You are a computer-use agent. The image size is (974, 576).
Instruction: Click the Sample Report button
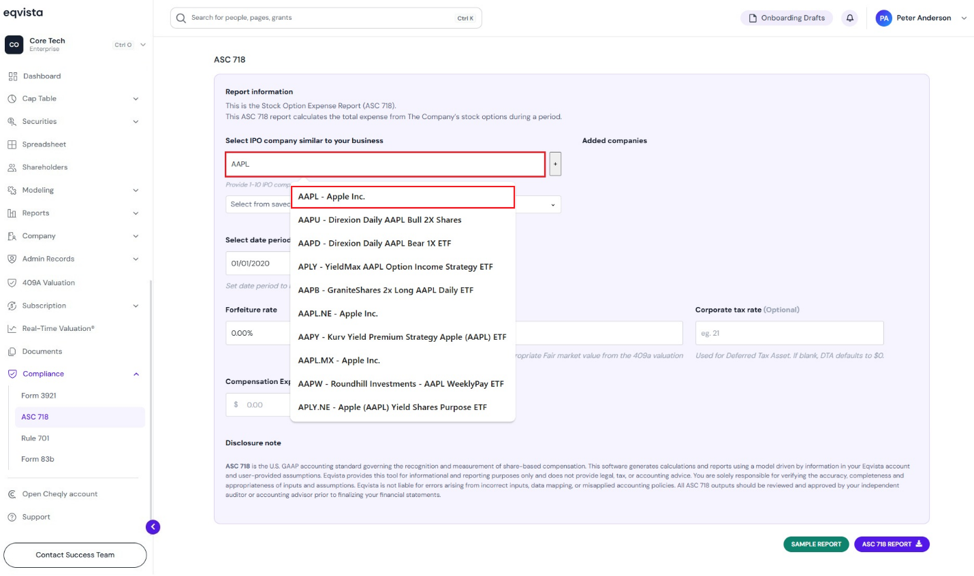(816, 544)
